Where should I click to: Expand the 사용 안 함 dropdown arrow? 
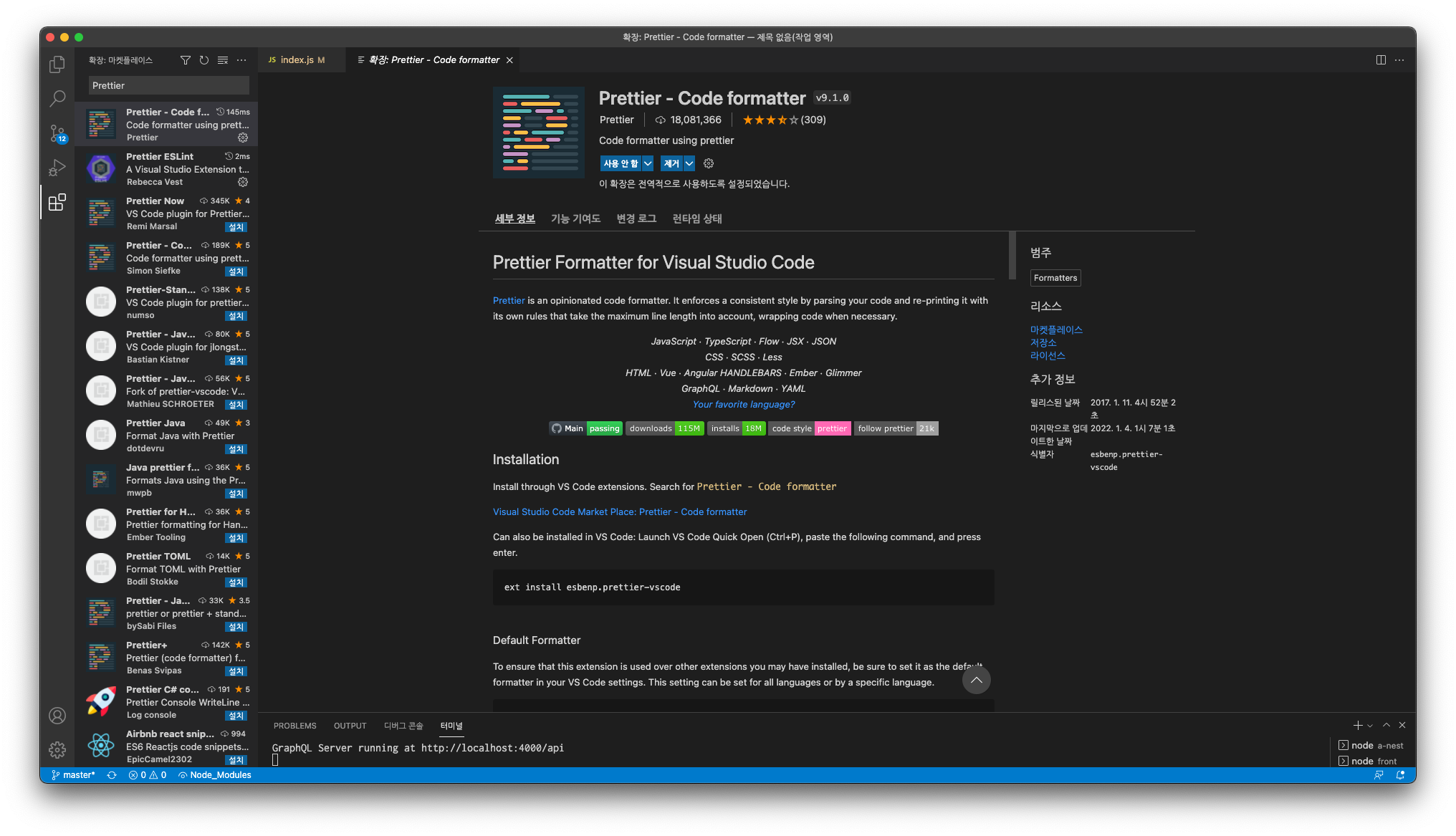648,163
